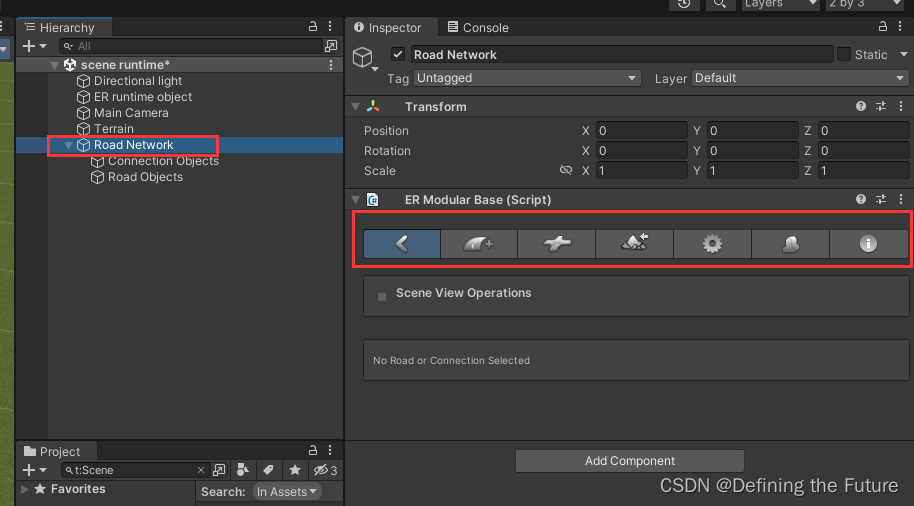
Task: Open Project panel more options menu
Action: (x=331, y=450)
